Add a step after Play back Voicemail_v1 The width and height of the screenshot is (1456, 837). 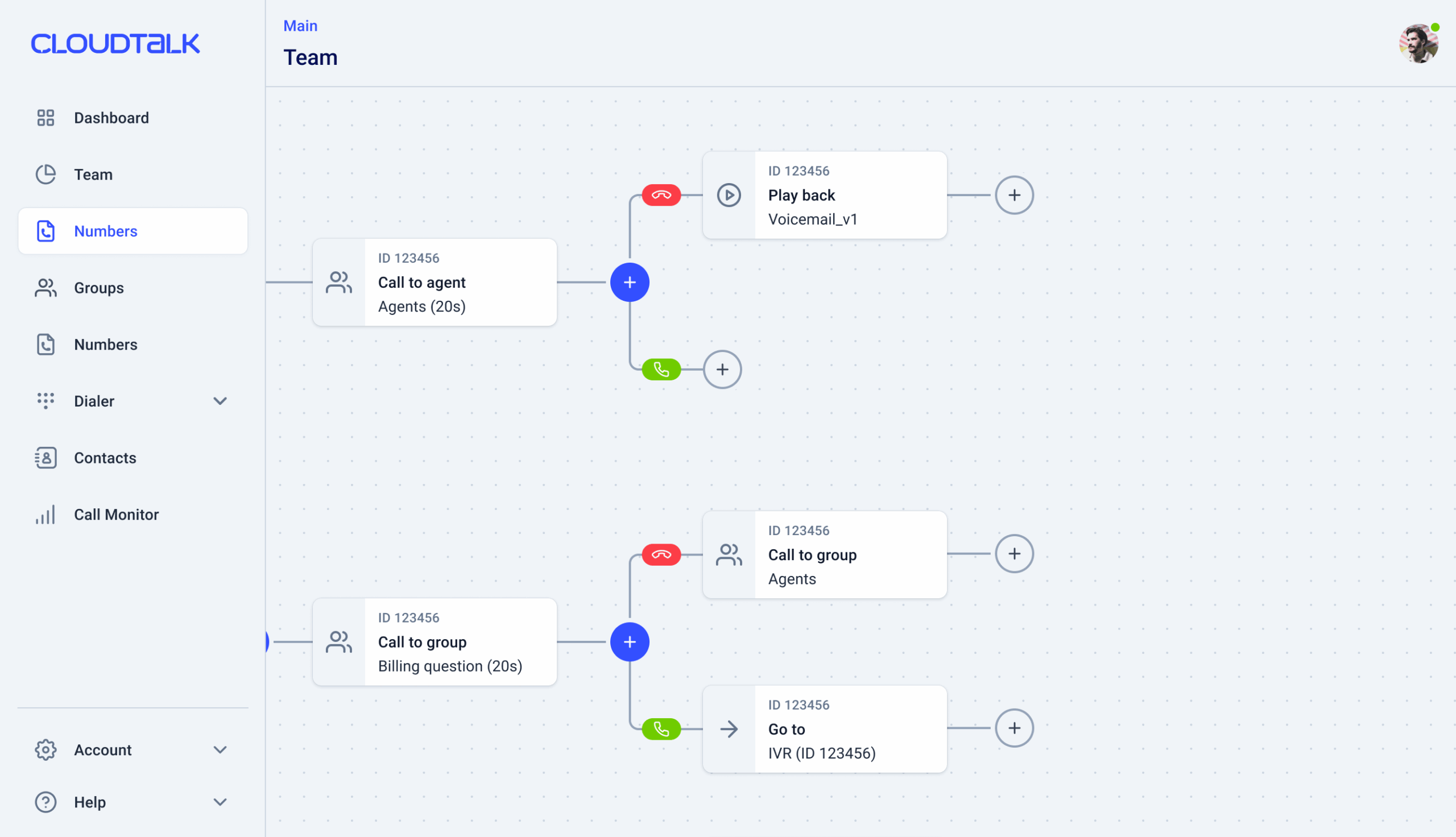click(x=1014, y=195)
